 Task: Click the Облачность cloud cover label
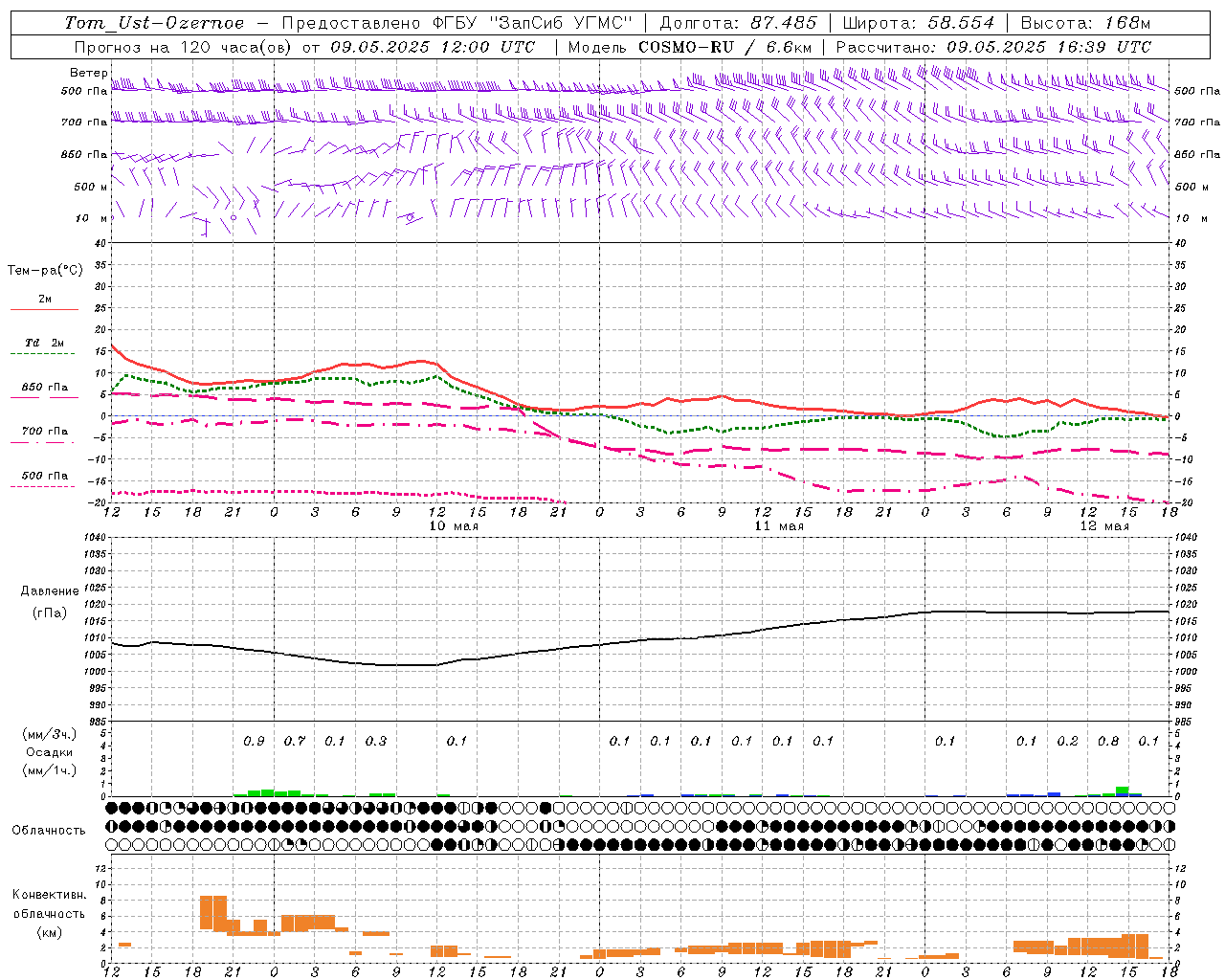(49, 831)
